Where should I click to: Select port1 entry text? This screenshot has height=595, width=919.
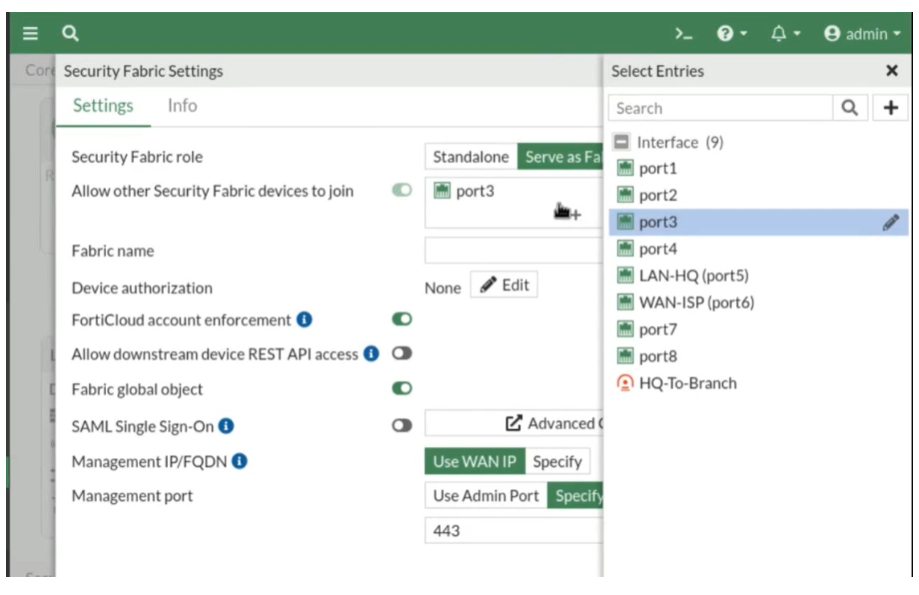[658, 169]
